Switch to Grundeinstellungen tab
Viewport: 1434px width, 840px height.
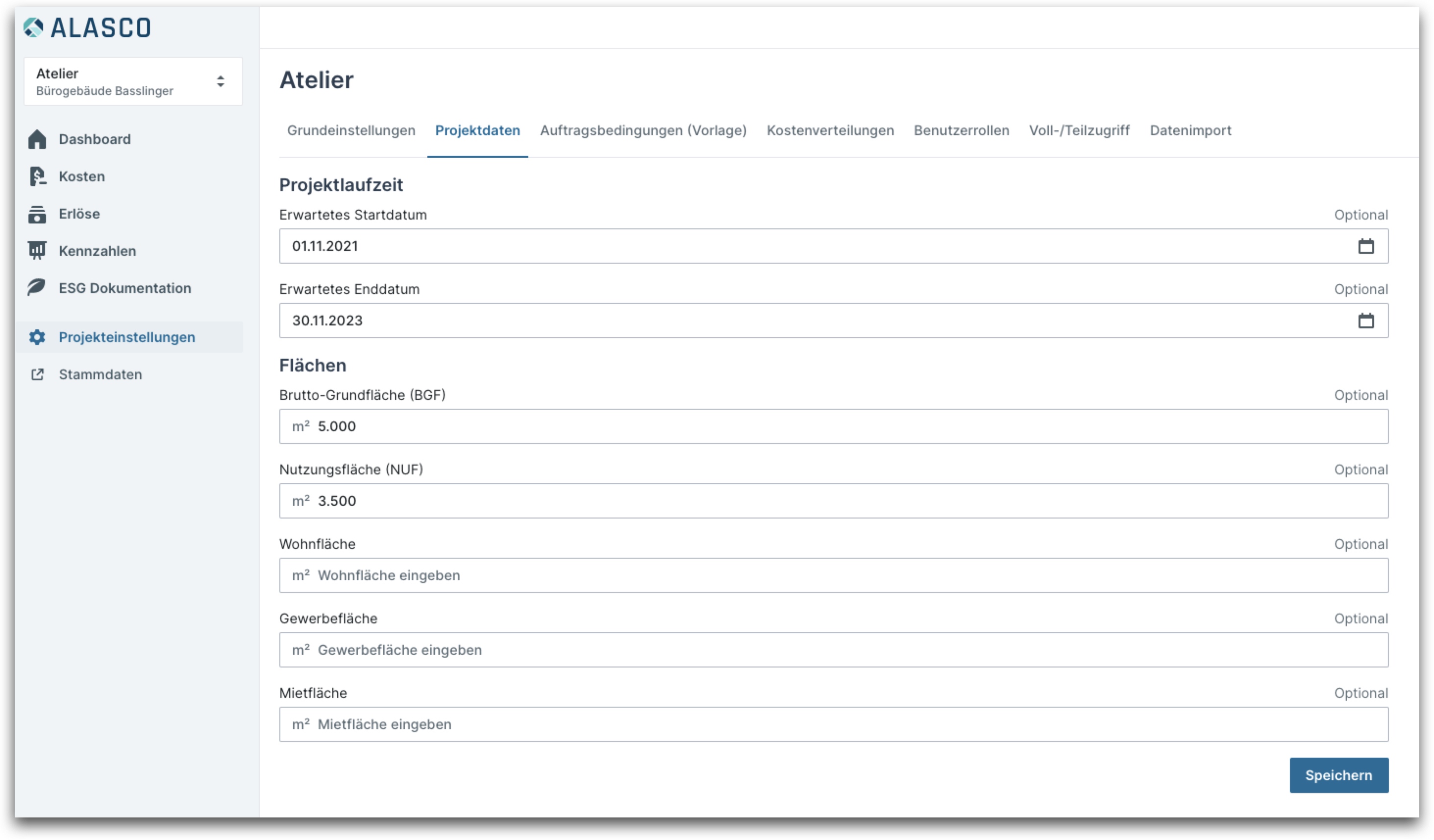pyautogui.click(x=351, y=130)
